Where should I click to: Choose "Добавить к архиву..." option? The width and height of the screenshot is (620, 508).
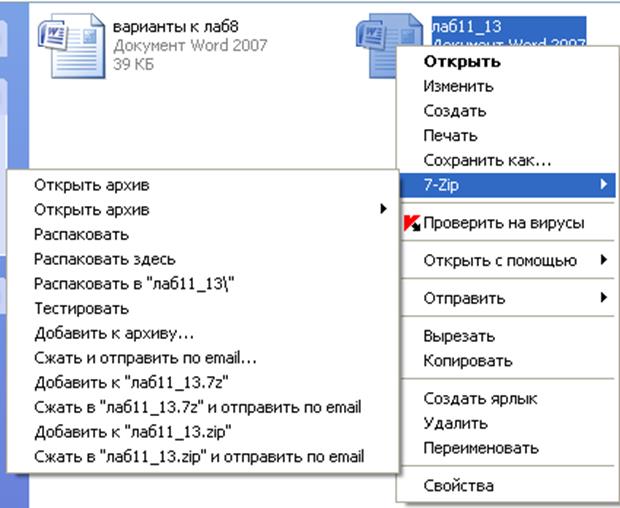(x=114, y=333)
